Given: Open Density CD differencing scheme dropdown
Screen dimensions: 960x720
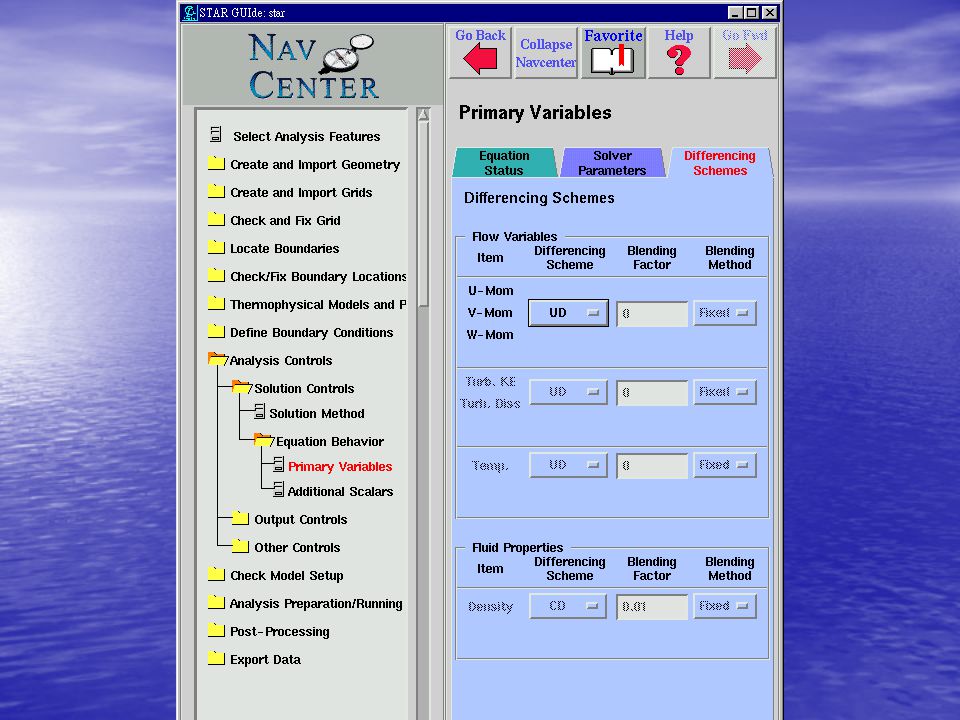Looking at the screenshot, I should pyautogui.click(x=568, y=606).
